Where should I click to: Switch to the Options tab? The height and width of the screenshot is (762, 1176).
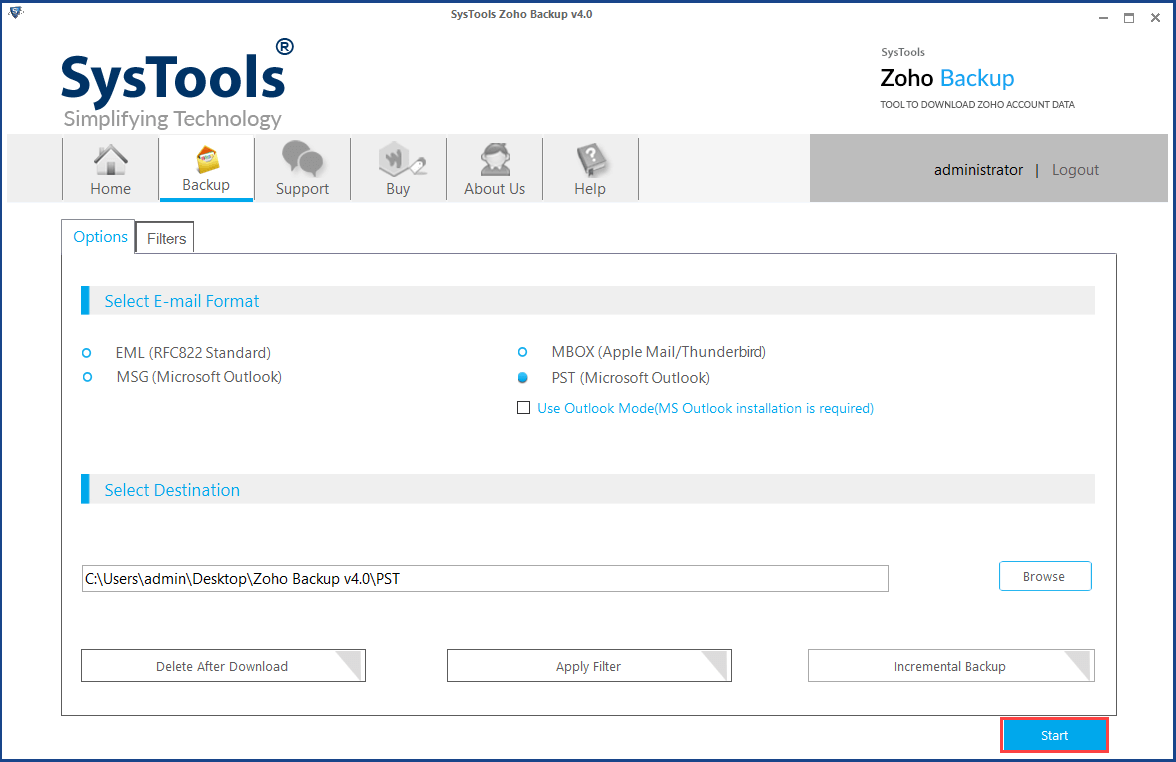coord(100,237)
